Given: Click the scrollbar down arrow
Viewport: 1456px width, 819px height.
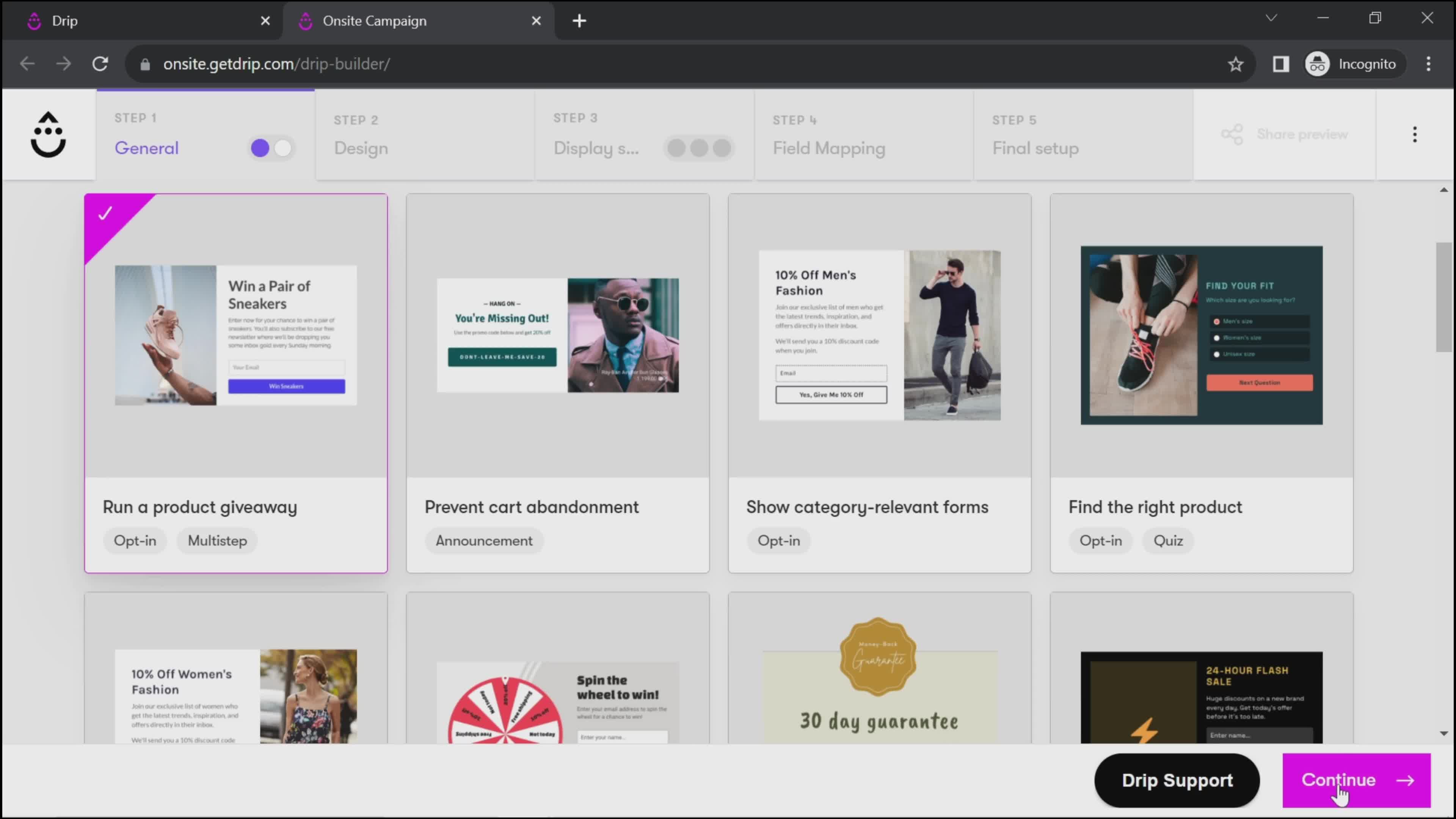Looking at the screenshot, I should point(1443,734).
